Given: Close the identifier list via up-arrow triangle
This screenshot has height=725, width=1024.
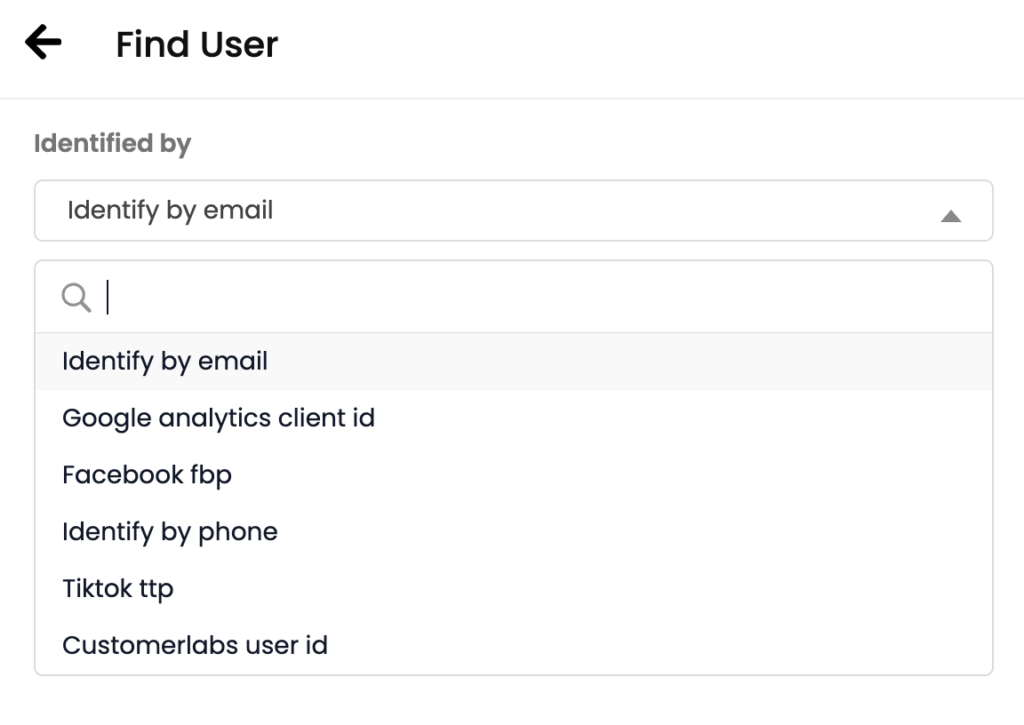Looking at the screenshot, I should pyautogui.click(x=951, y=215).
